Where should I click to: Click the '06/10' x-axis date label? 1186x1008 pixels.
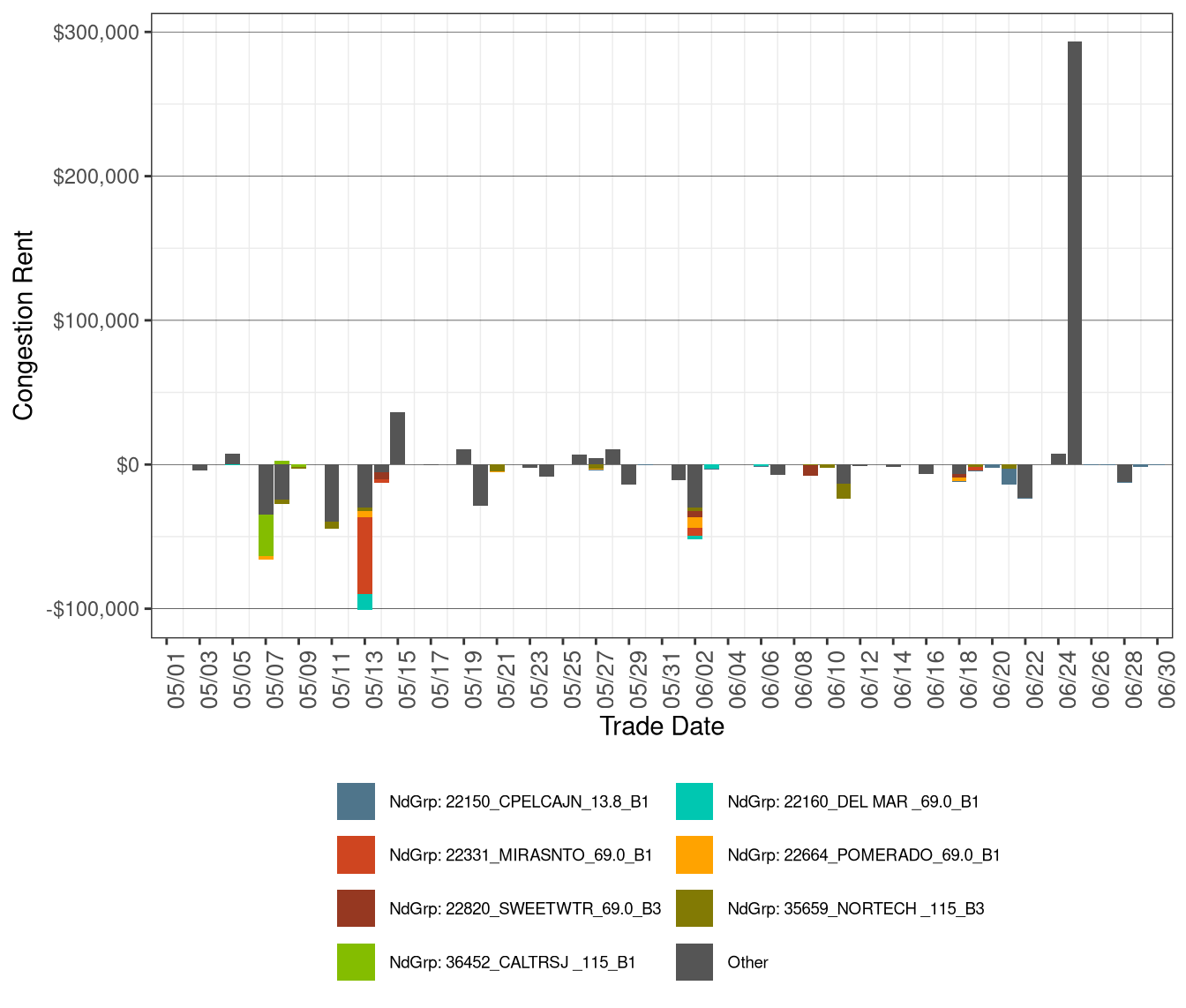[836, 680]
